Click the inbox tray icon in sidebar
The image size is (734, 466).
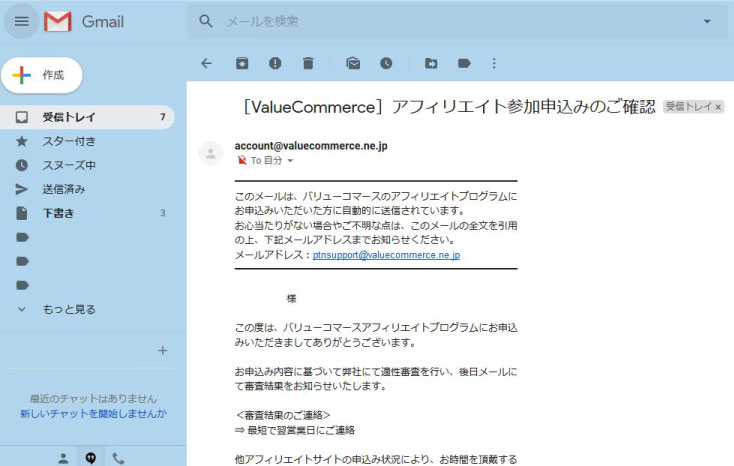tap(22, 117)
